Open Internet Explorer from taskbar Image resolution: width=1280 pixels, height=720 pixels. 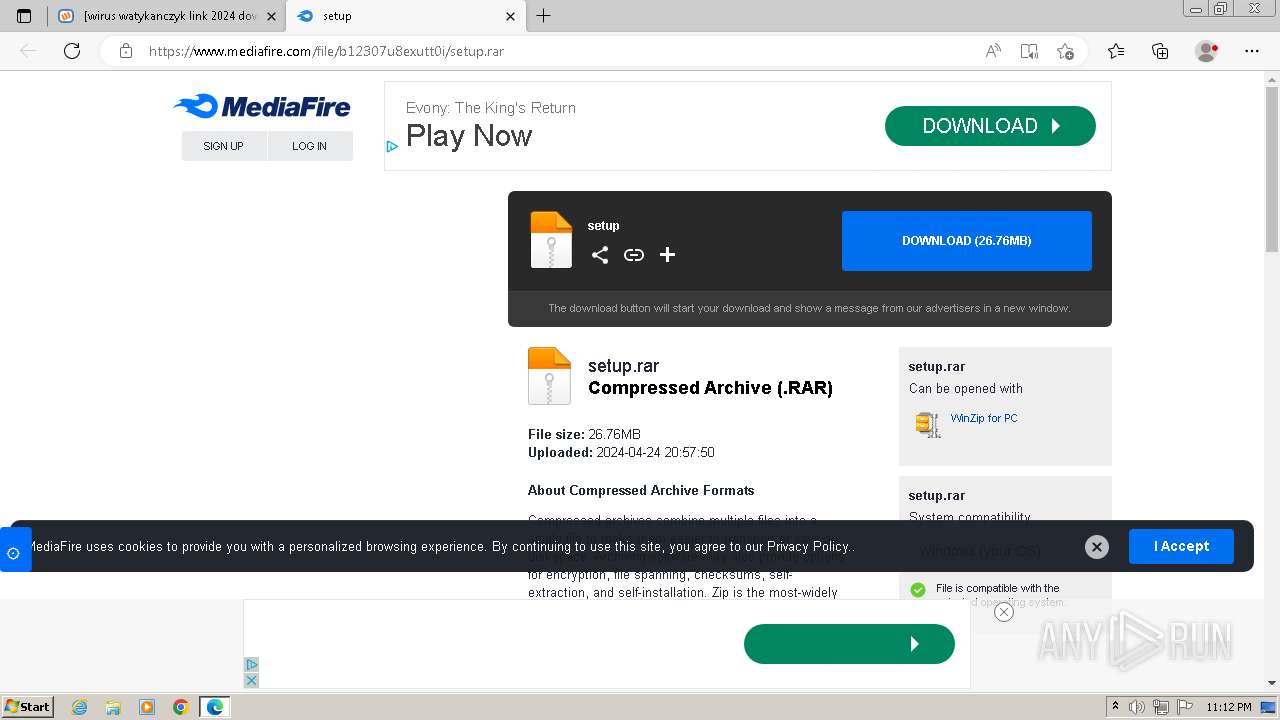[x=80, y=707]
